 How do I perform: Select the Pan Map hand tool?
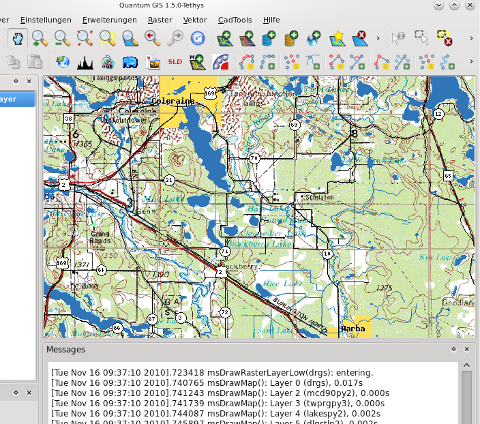point(17,39)
